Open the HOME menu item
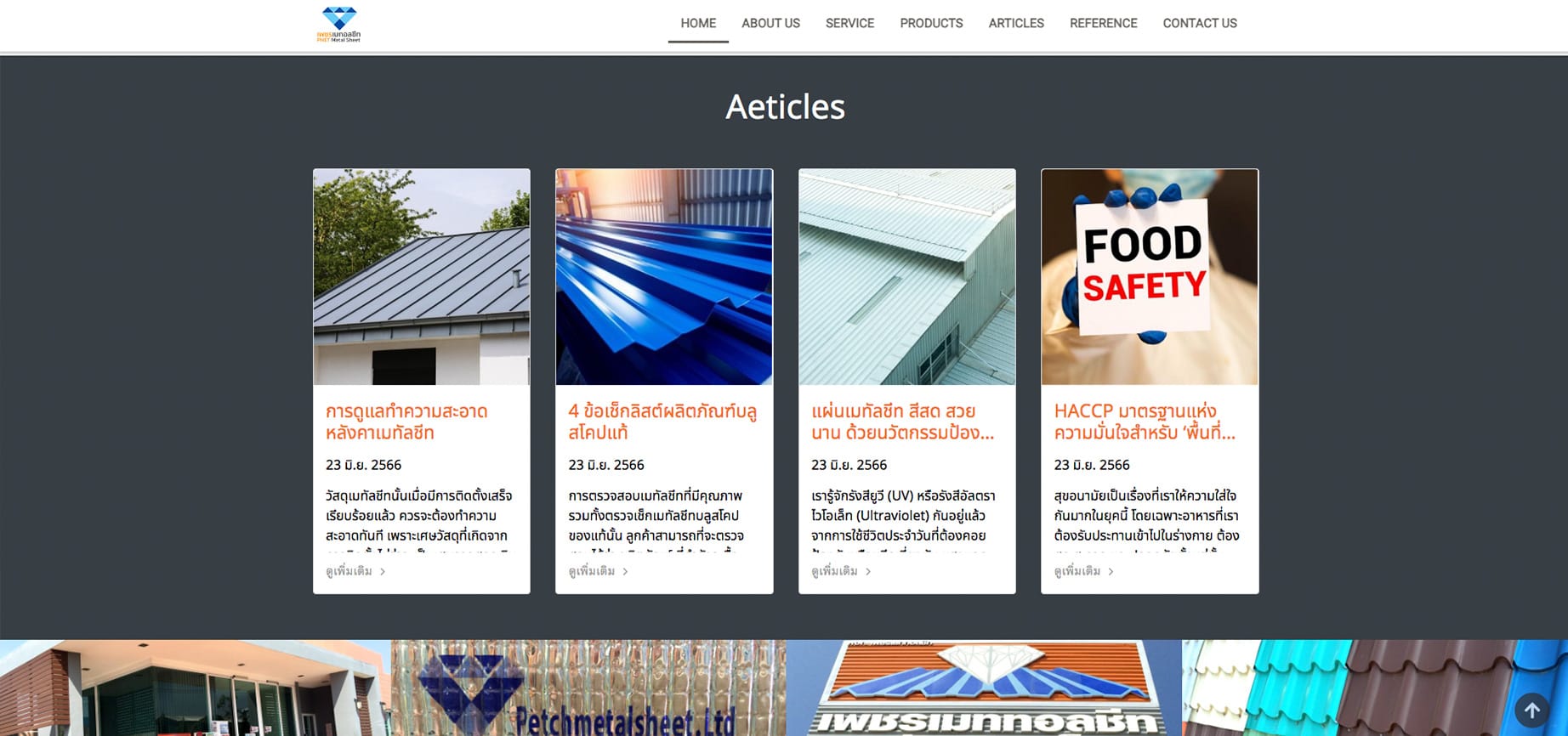Viewport: 1568px width, 736px height. coord(698,23)
